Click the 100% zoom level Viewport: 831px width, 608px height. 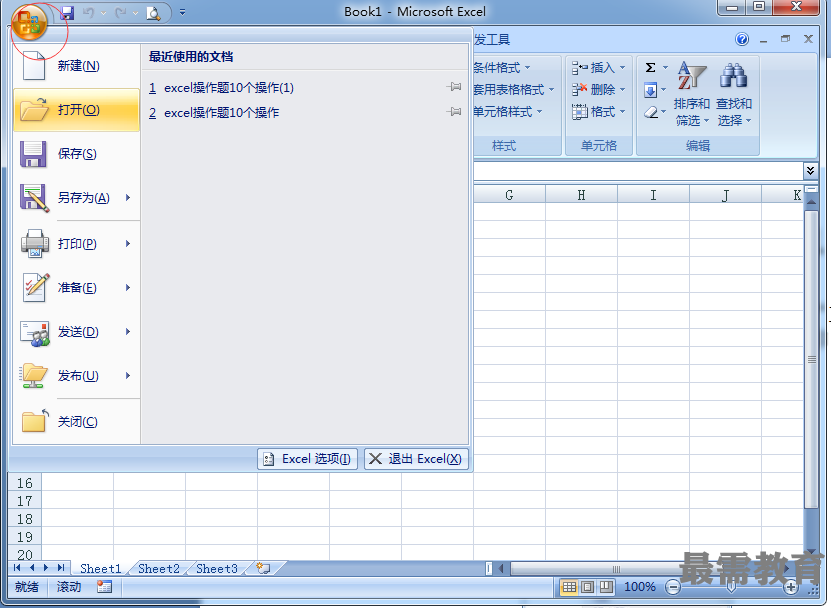[x=639, y=587]
